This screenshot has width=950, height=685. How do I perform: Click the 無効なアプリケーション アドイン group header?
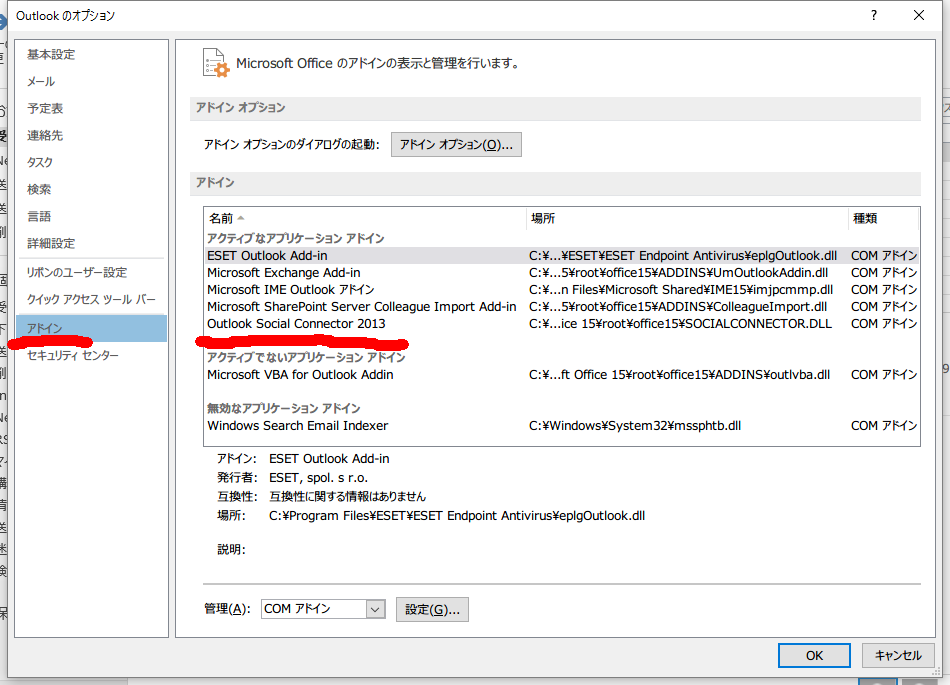tap(284, 408)
